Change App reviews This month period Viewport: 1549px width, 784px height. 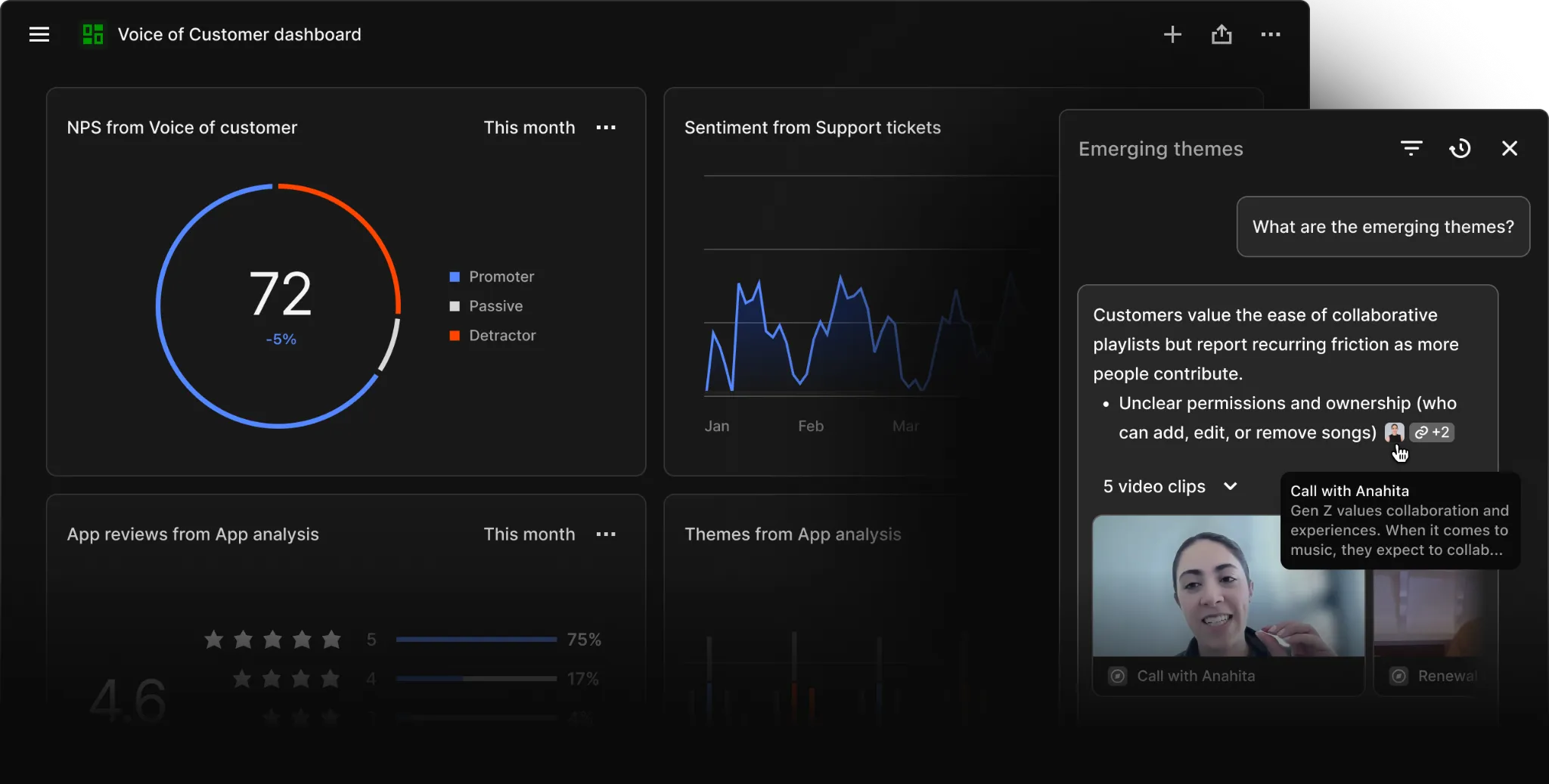(529, 535)
